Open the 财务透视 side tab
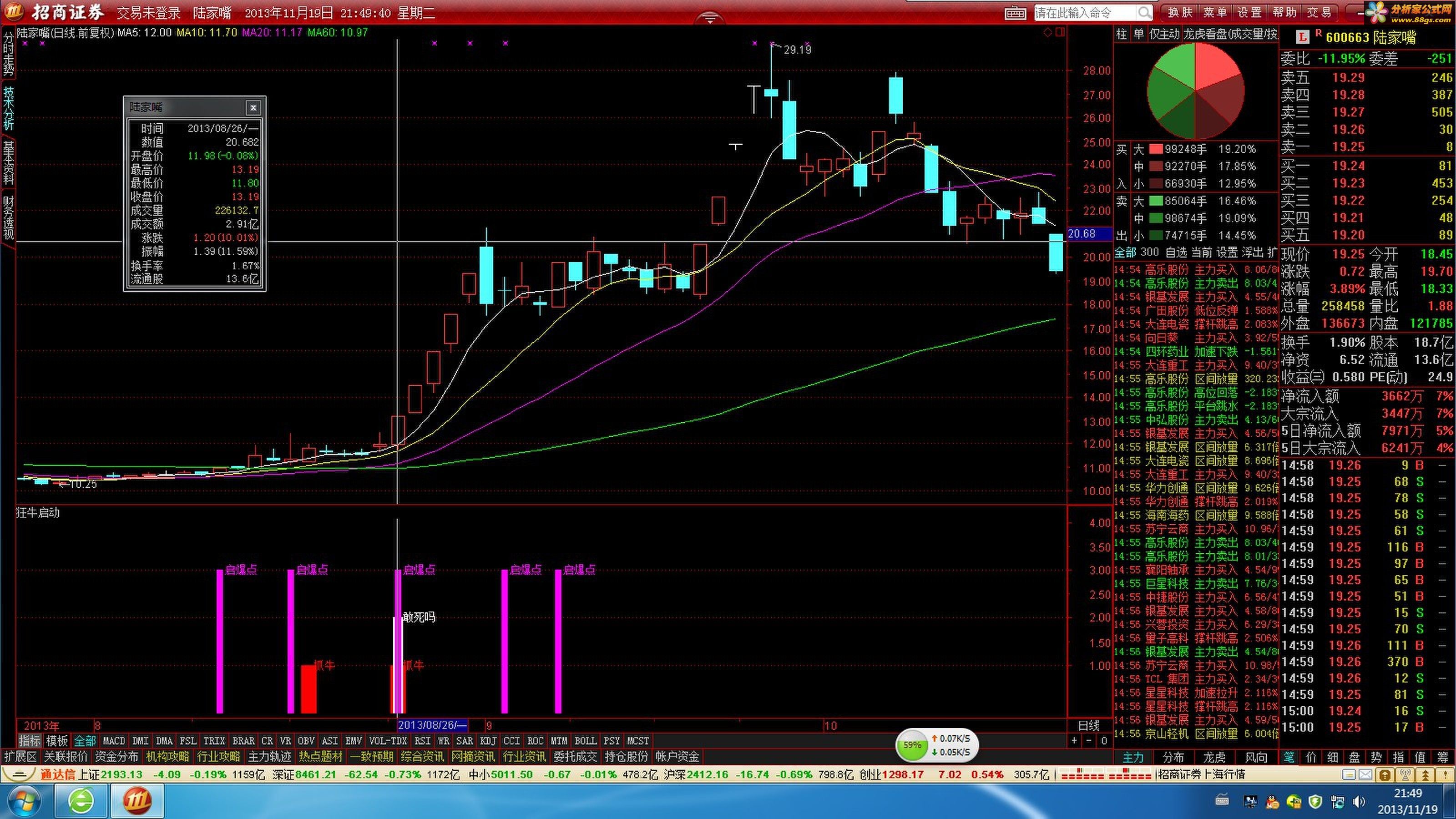The width and height of the screenshot is (1456, 819). tap(9, 217)
